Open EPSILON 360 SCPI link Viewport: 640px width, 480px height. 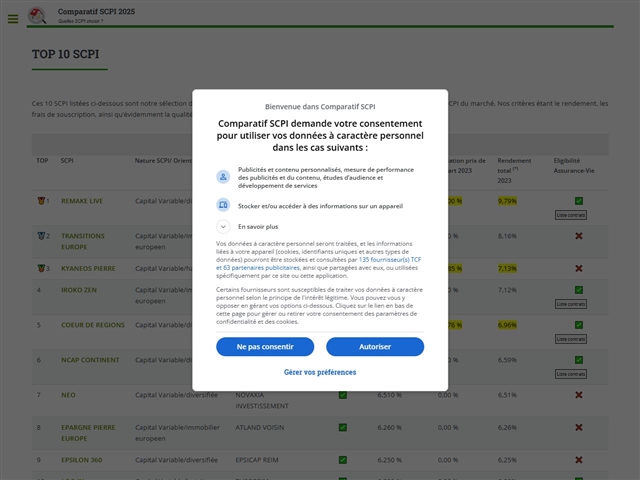pos(82,460)
